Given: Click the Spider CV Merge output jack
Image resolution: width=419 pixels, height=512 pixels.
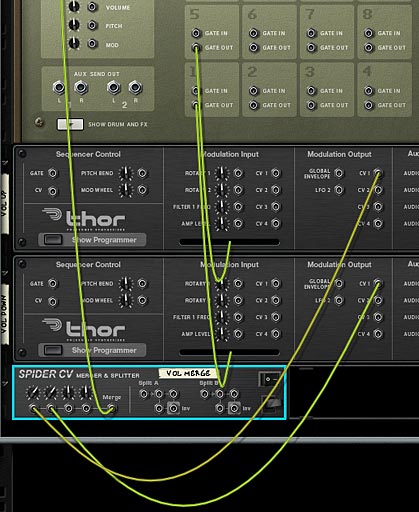Looking at the screenshot, I should point(112,408).
